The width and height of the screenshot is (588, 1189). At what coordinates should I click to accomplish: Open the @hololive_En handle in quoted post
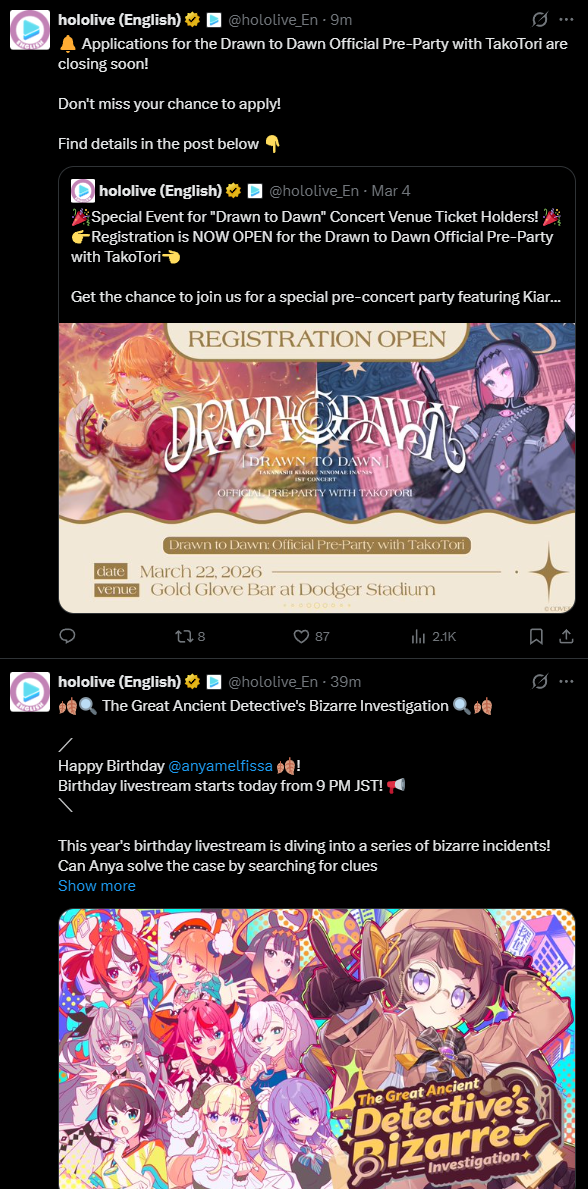pos(314,190)
